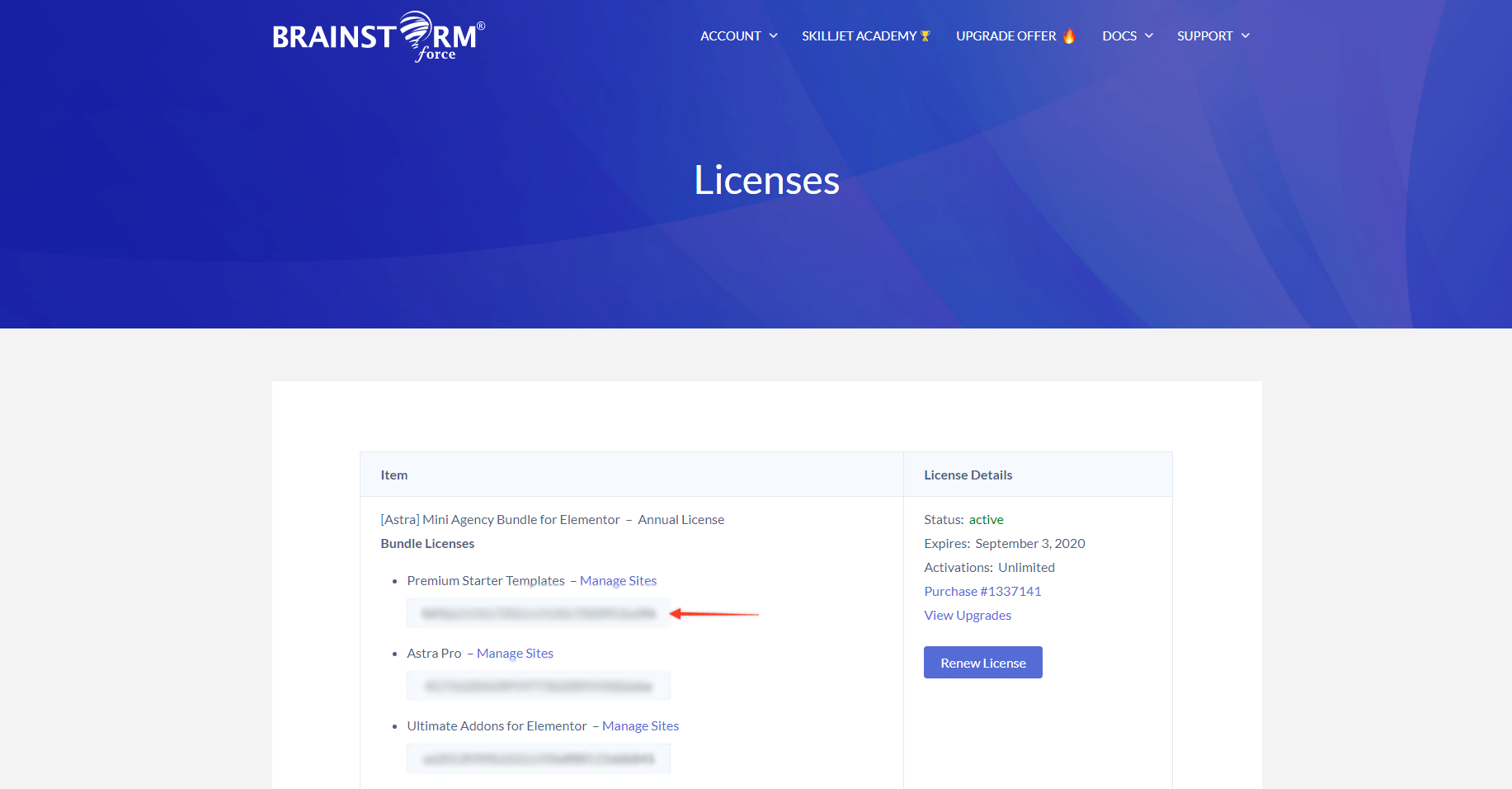Expand the Support dropdown chevron
1512x789 pixels.
[x=1245, y=35]
